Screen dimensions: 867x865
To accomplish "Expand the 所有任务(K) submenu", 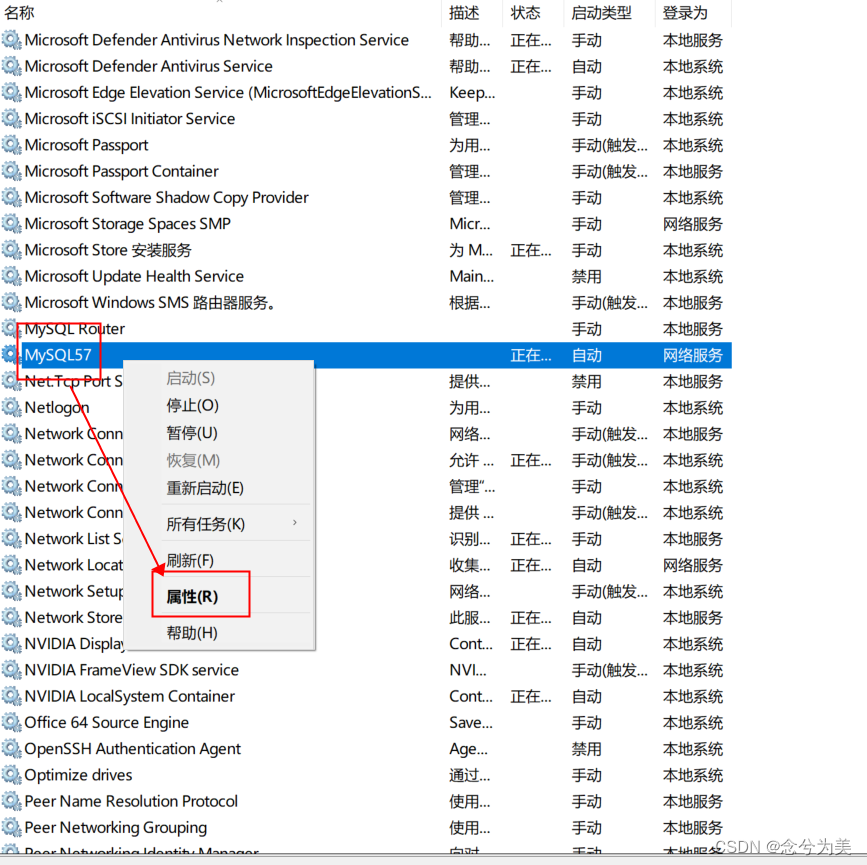I will pyautogui.click(x=206, y=524).
